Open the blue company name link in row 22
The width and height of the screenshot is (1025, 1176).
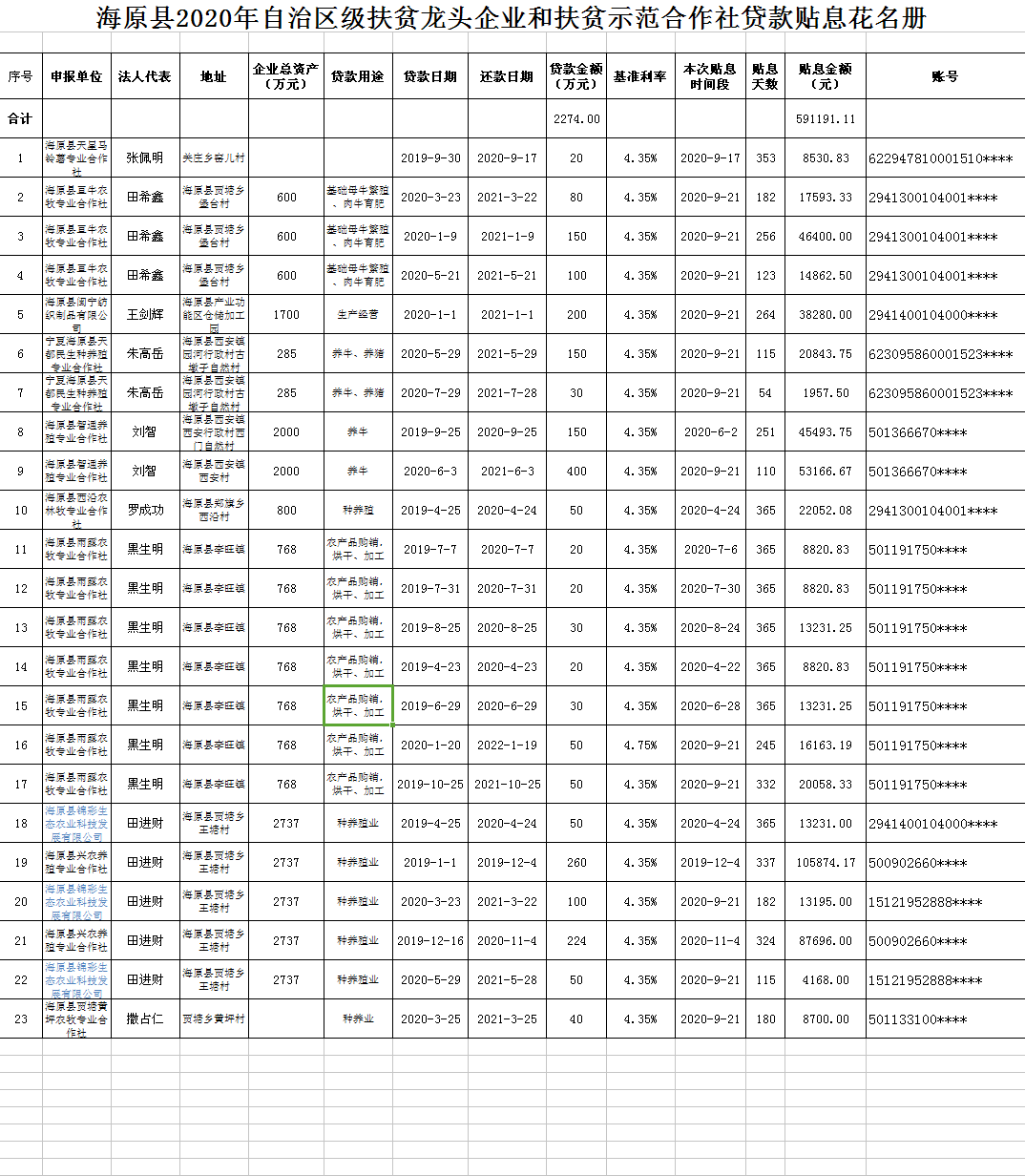76,979
